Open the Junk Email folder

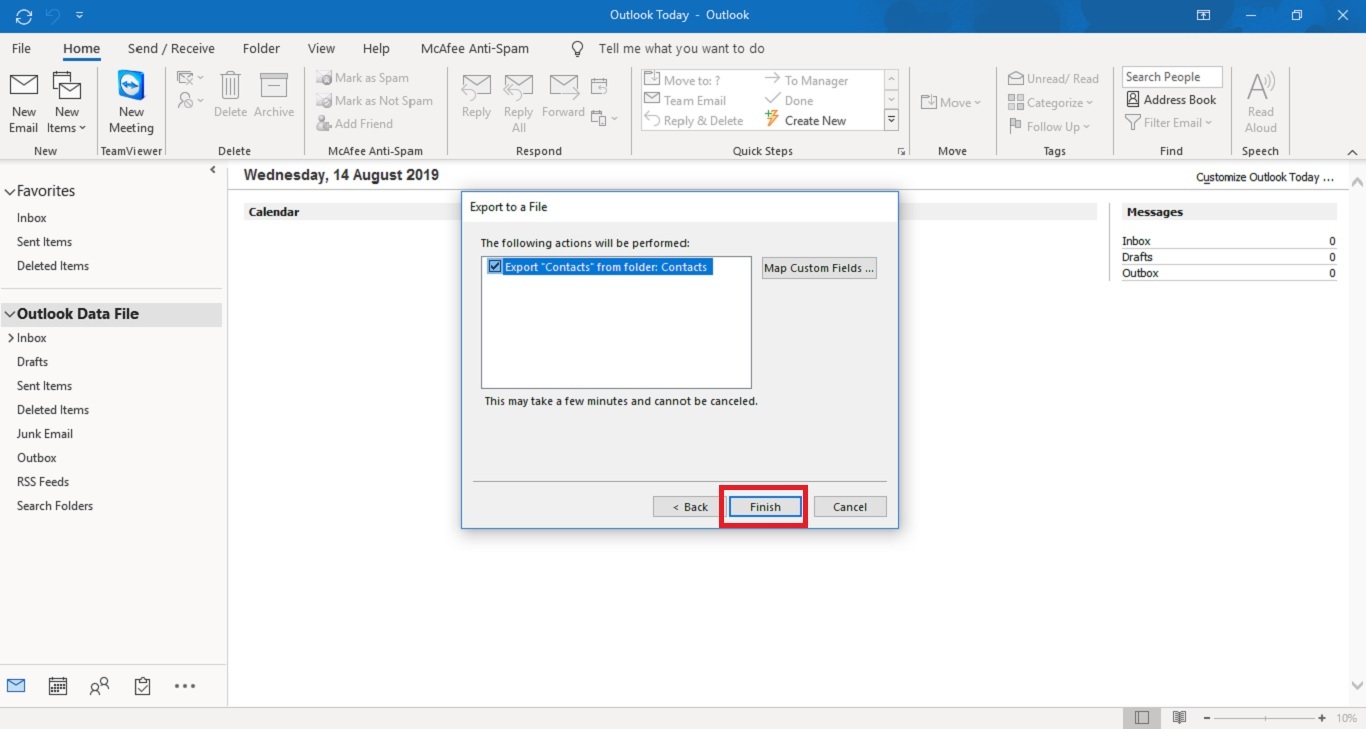(x=45, y=434)
